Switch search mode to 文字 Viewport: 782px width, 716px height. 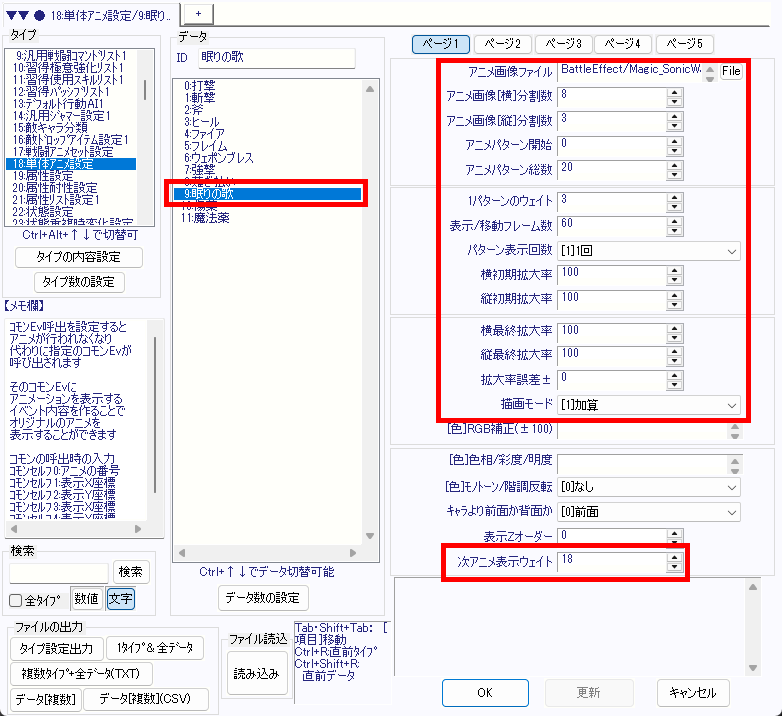click(120, 599)
